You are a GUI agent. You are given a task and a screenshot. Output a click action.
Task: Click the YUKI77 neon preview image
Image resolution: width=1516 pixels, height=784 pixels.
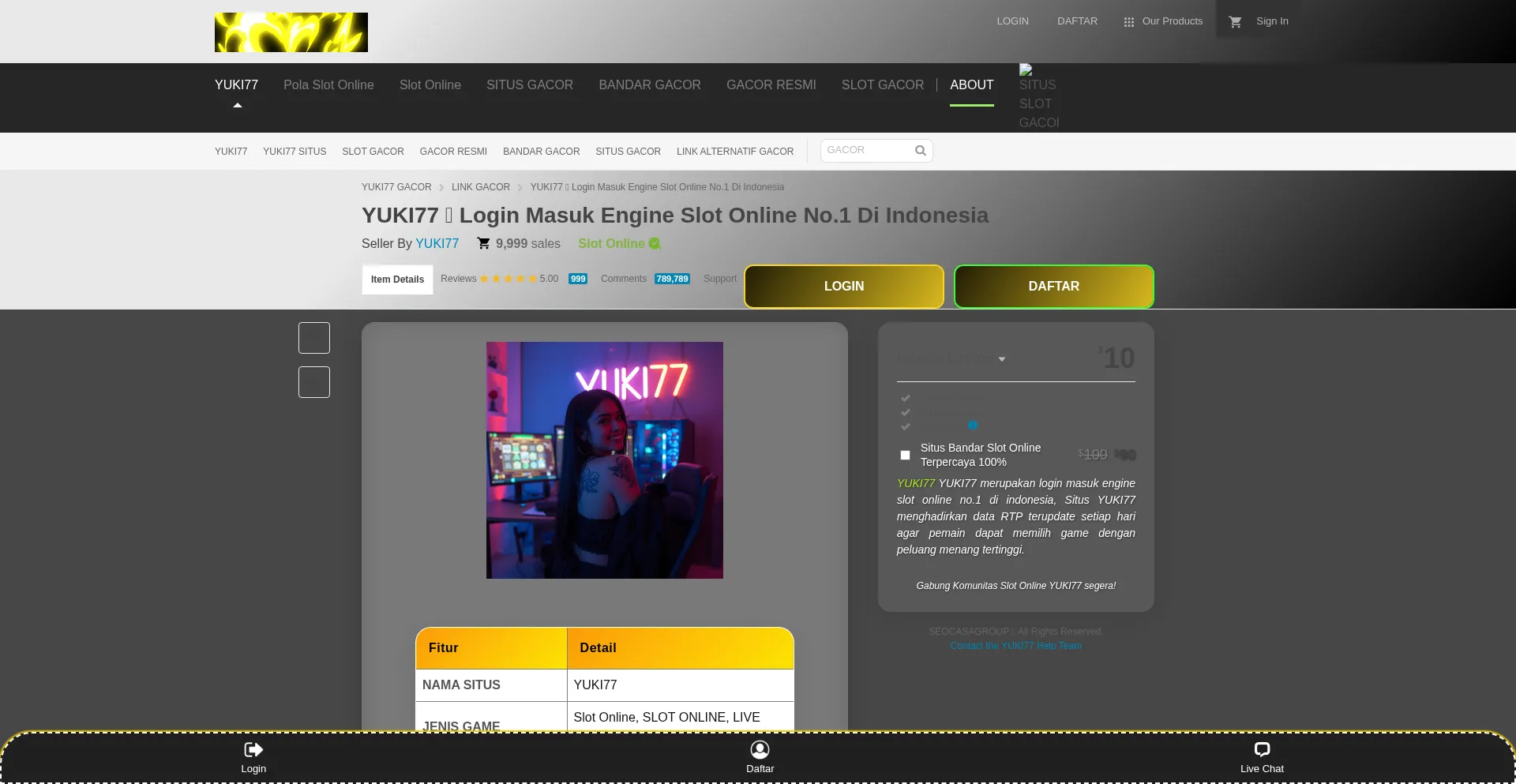coord(604,460)
